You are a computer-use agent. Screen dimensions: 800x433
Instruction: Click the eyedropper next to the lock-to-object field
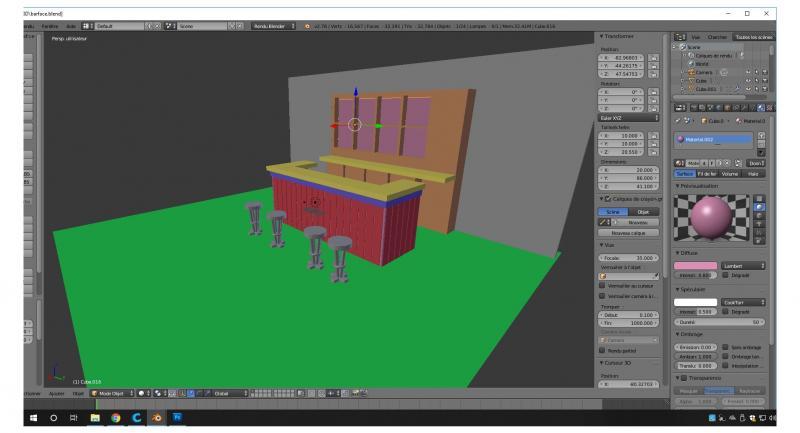[x=656, y=275]
